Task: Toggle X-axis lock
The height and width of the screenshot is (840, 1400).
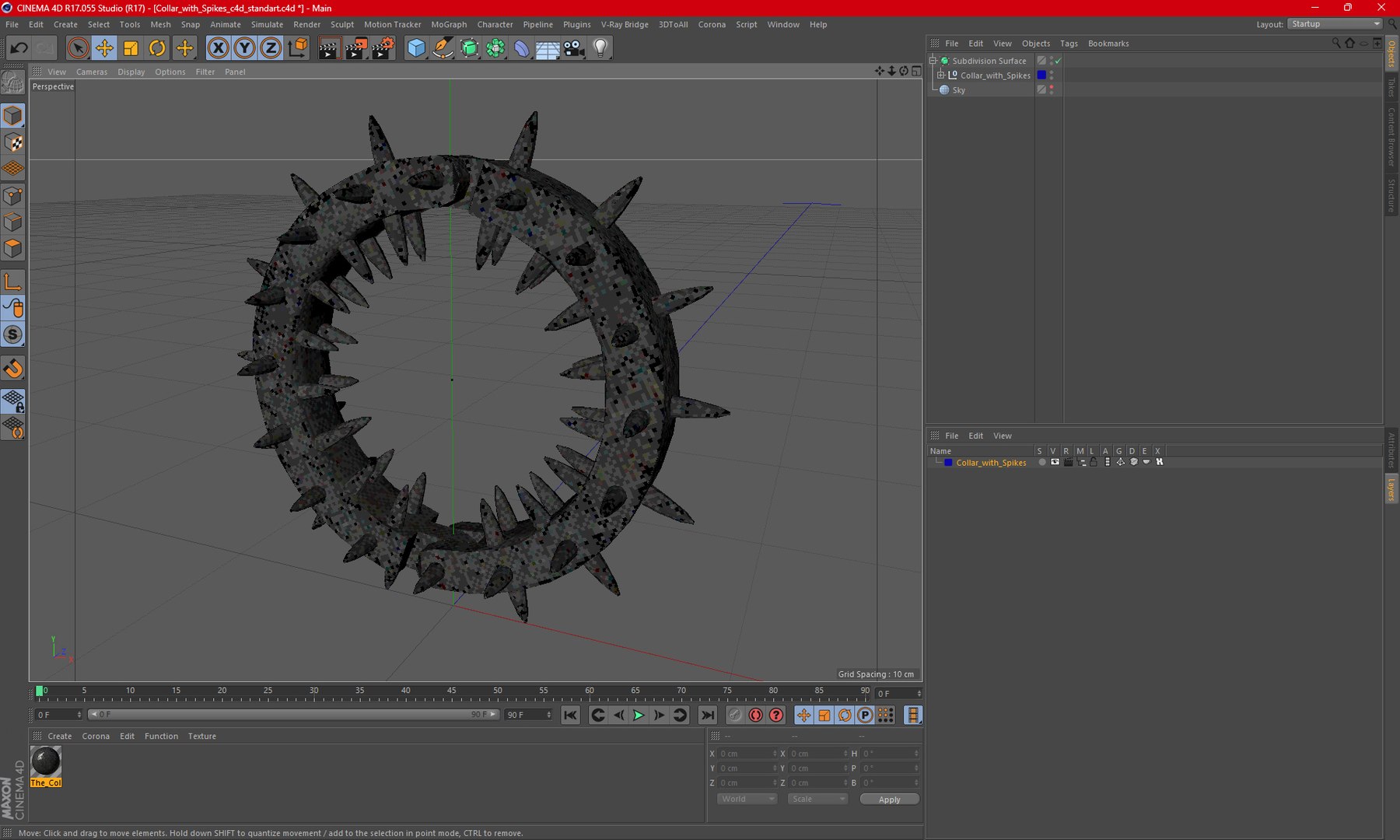Action: pyautogui.click(x=219, y=48)
